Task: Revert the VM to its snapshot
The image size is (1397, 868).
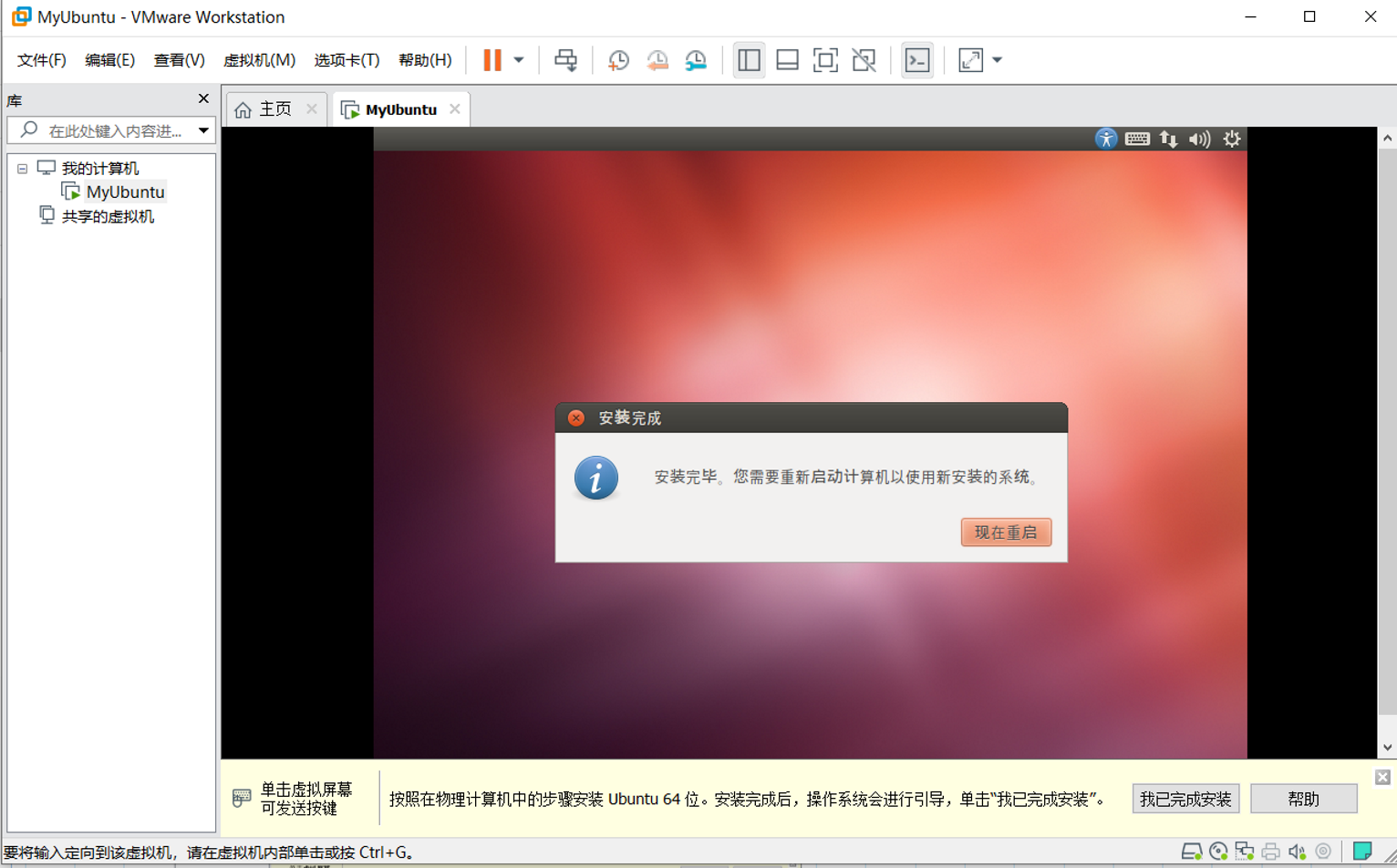Action: (x=657, y=59)
